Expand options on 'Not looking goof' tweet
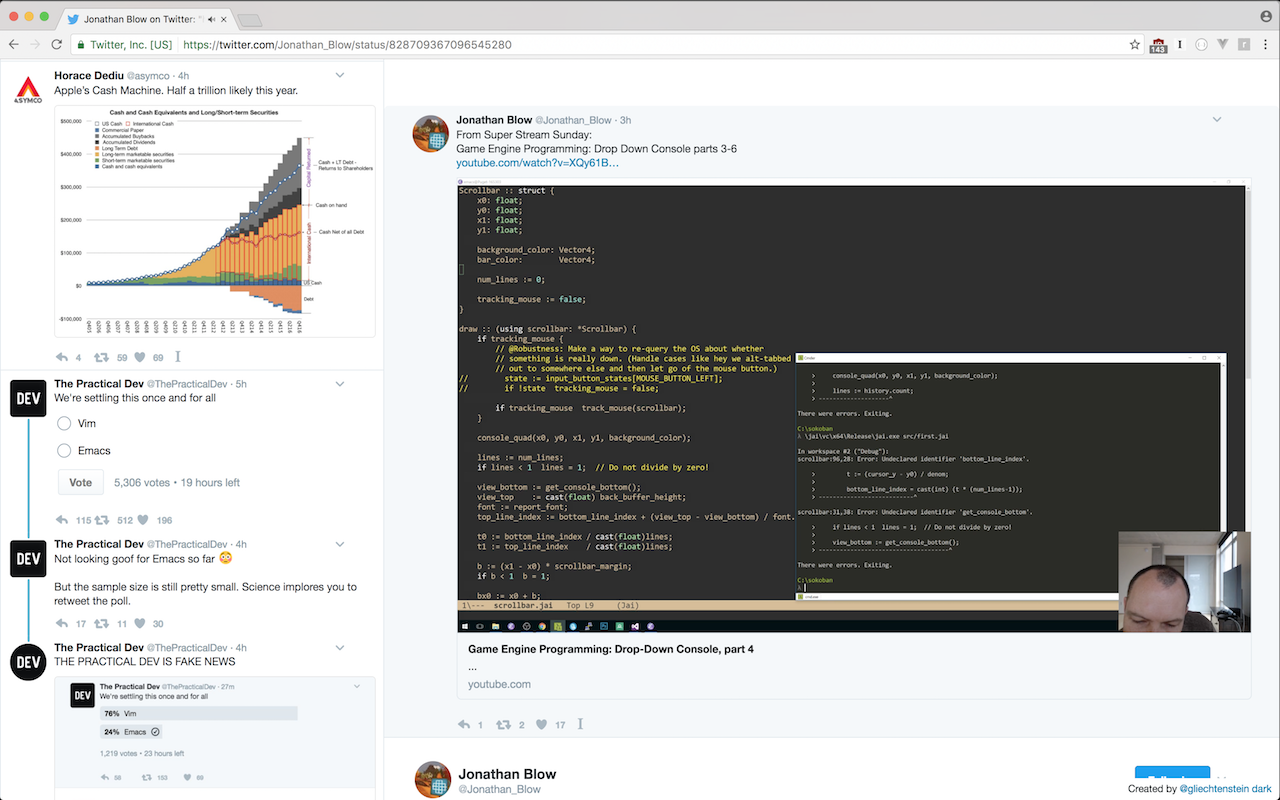 [340, 545]
